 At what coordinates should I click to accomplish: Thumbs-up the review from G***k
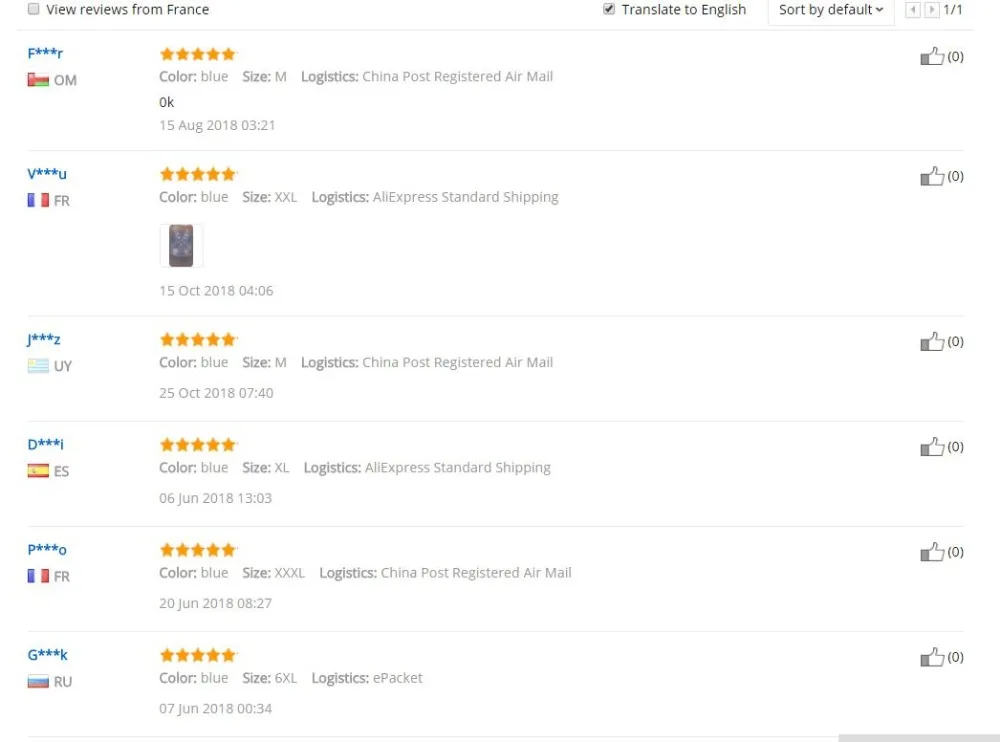point(932,657)
